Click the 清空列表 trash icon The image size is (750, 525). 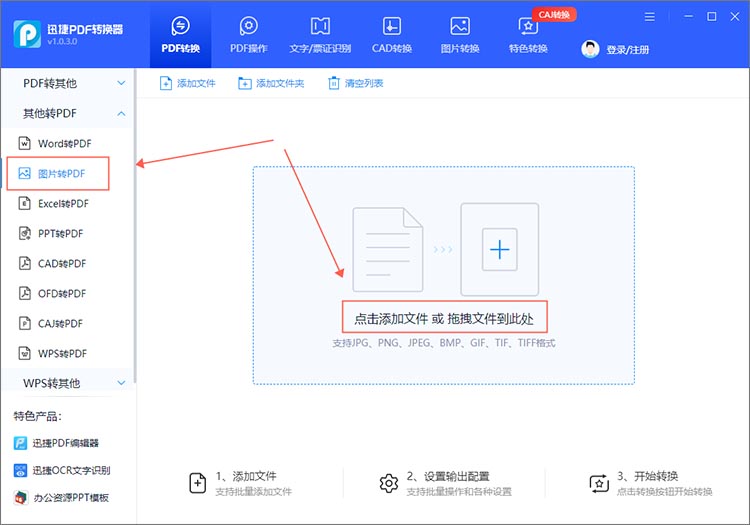[x=333, y=83]
